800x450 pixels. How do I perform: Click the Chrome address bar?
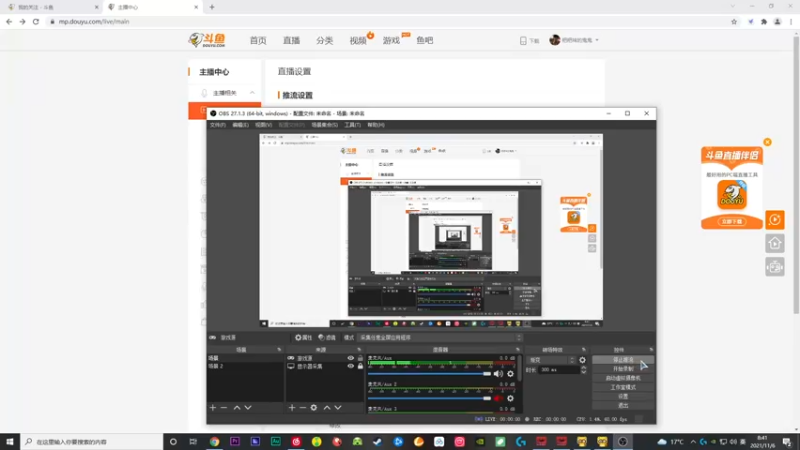point(388,22)
